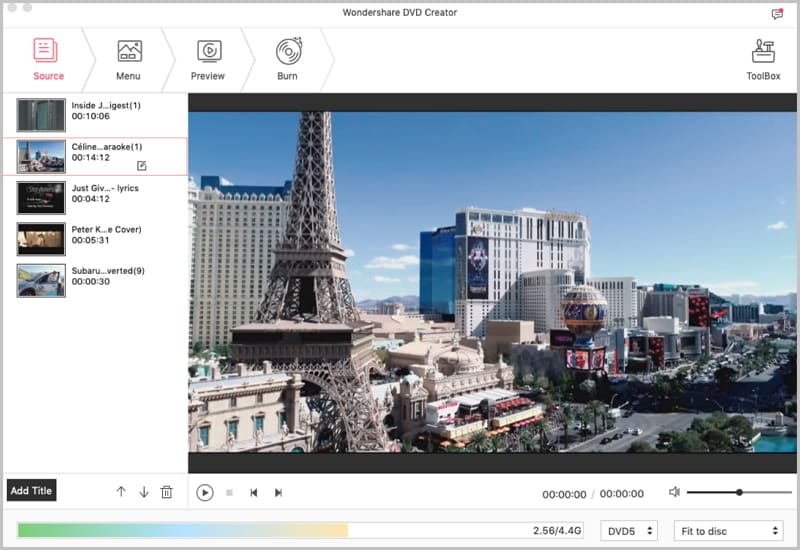This screenshot has width=800, height=550.
Task: Stop the video playback
Action: (x=230, y=492)
